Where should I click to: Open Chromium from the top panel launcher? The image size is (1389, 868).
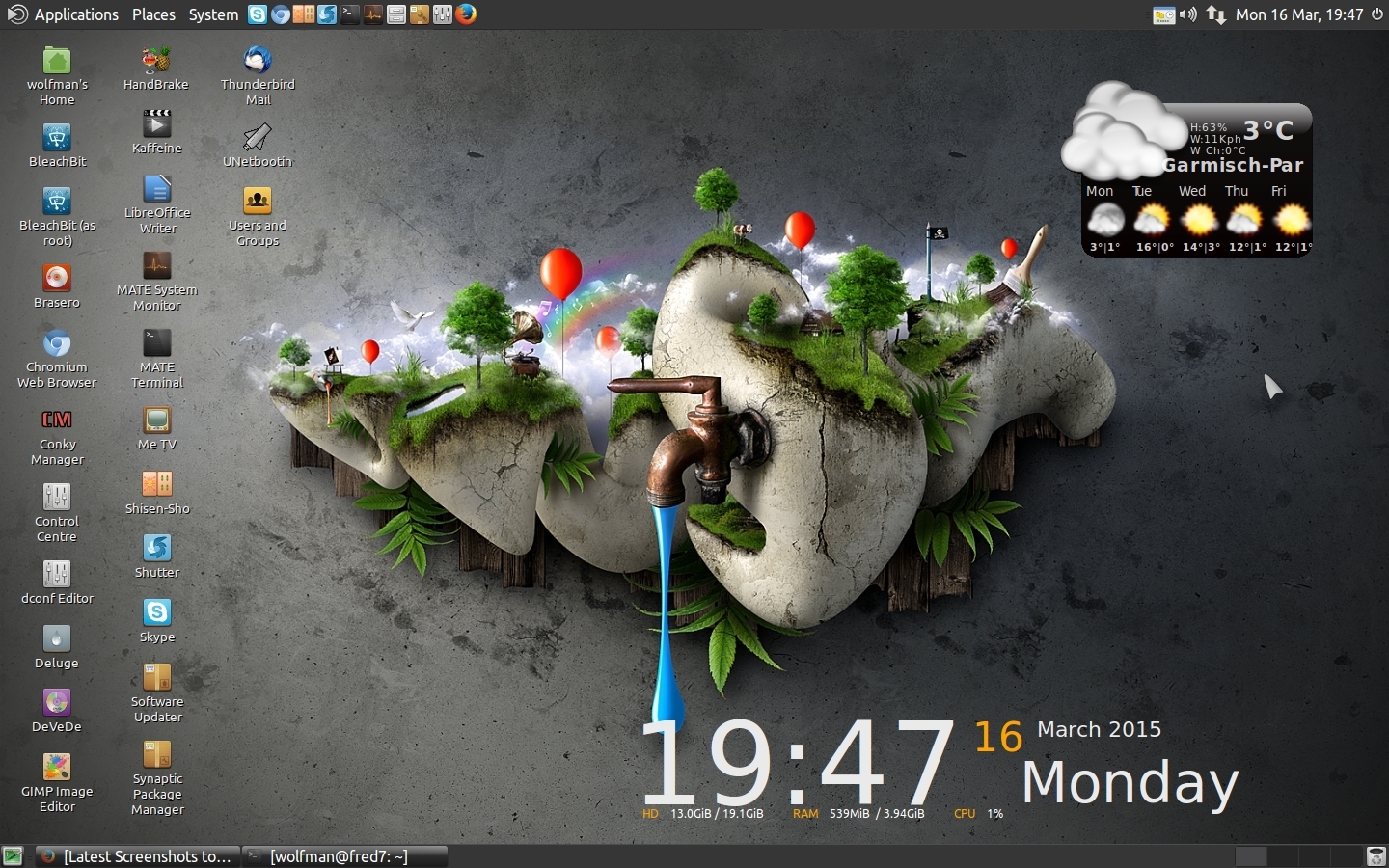point(280,14)
